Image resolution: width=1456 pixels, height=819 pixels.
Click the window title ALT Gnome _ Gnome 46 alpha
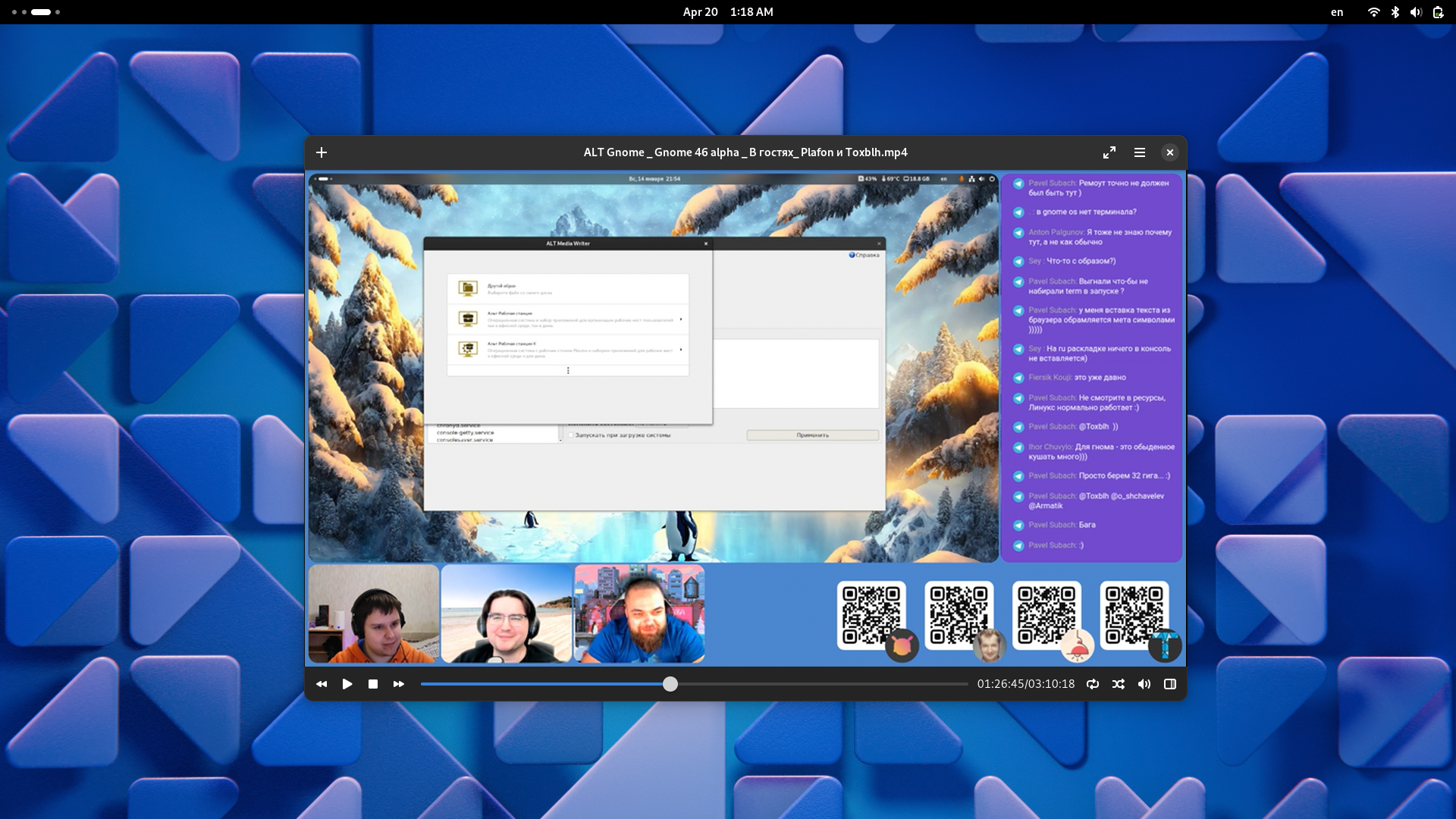coord(745,152)
